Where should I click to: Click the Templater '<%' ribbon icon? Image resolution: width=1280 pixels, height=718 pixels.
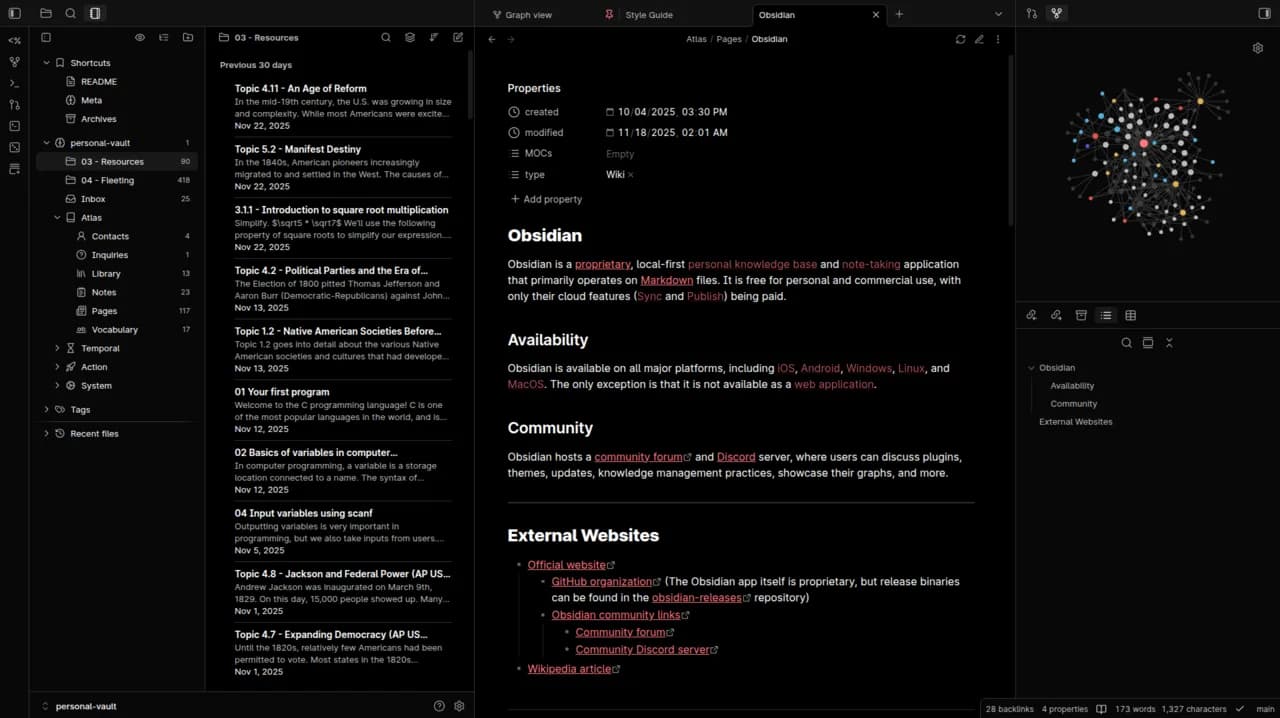click(x=14, y=40)
